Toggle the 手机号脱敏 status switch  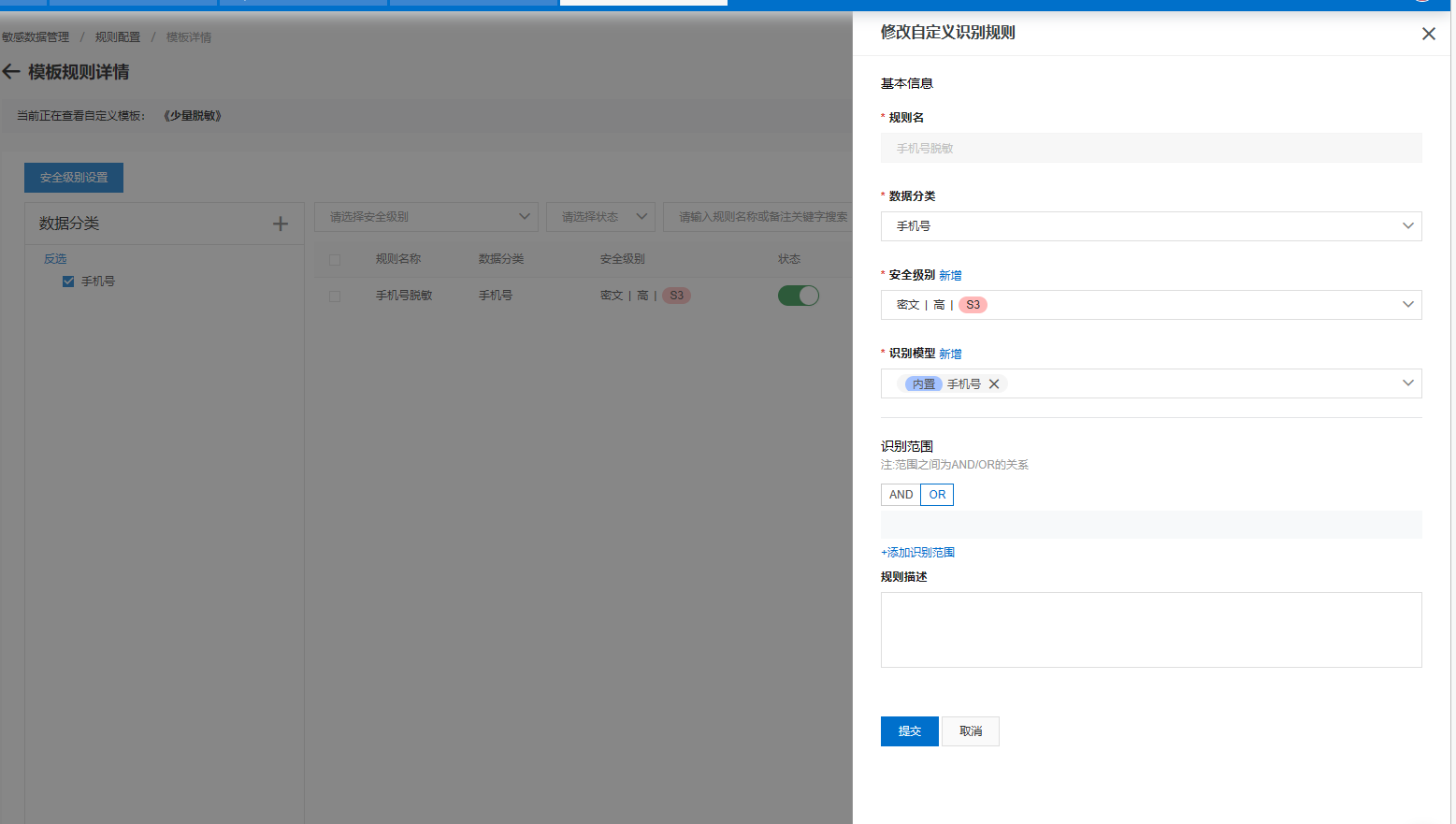pyautogui.click(x=799, y=296)
